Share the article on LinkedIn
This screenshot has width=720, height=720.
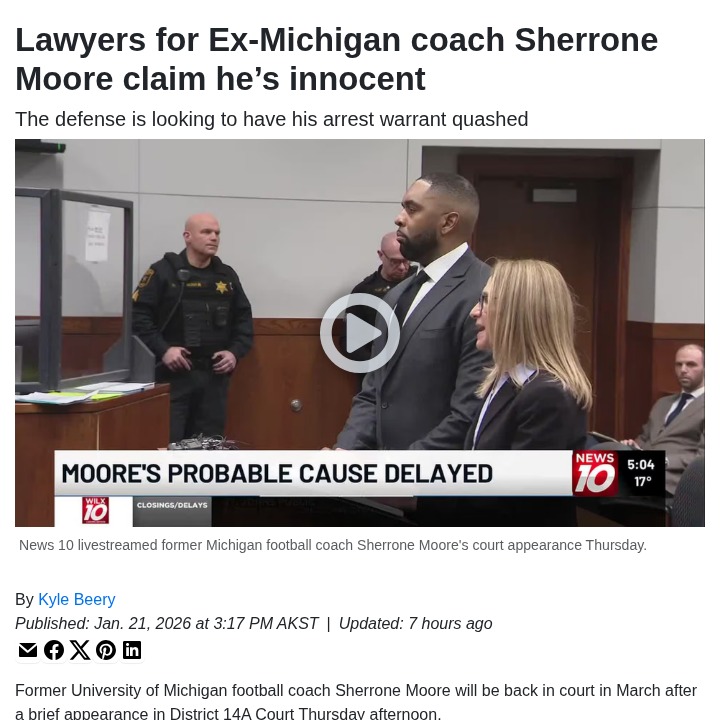tap(132, 650)
